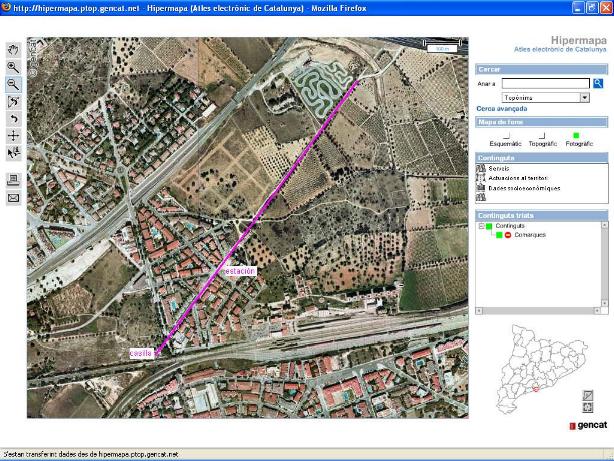Select the Esquemàtic background map option
The height and width of the screenshot is (461, 614).
[x=506, y=135]
